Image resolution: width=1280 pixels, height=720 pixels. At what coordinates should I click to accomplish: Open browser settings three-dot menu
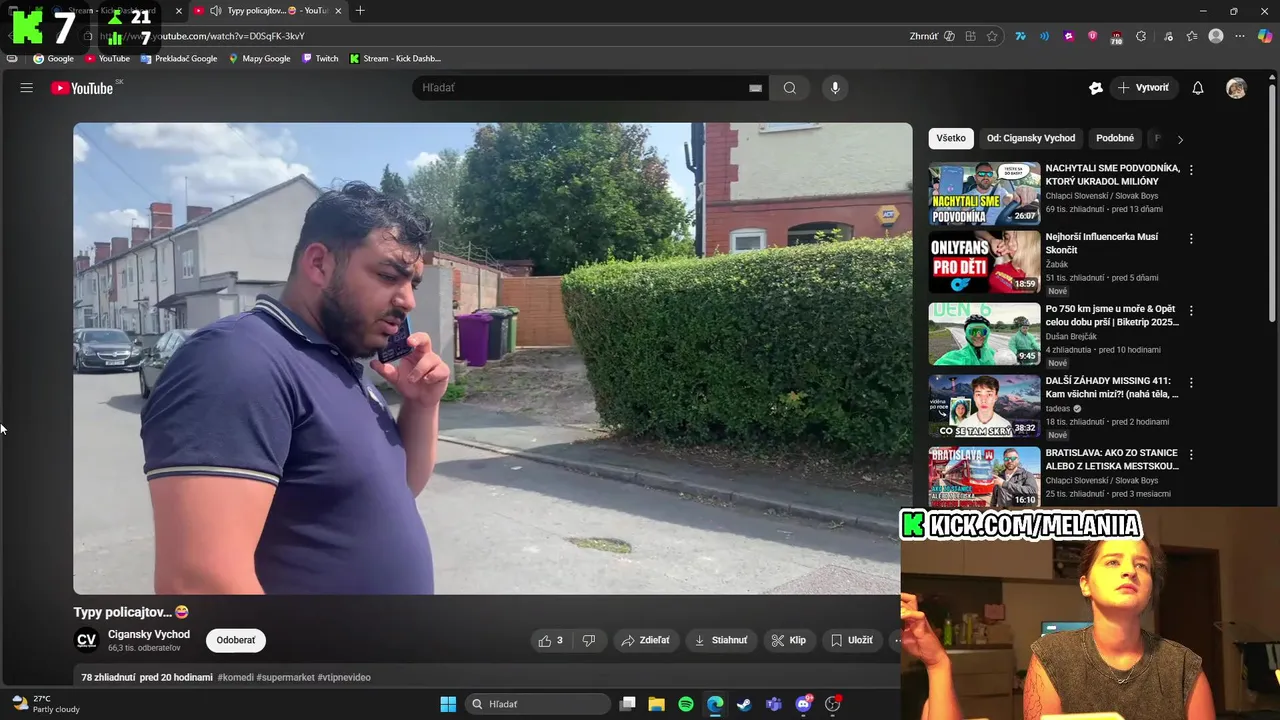(1240, 36)
